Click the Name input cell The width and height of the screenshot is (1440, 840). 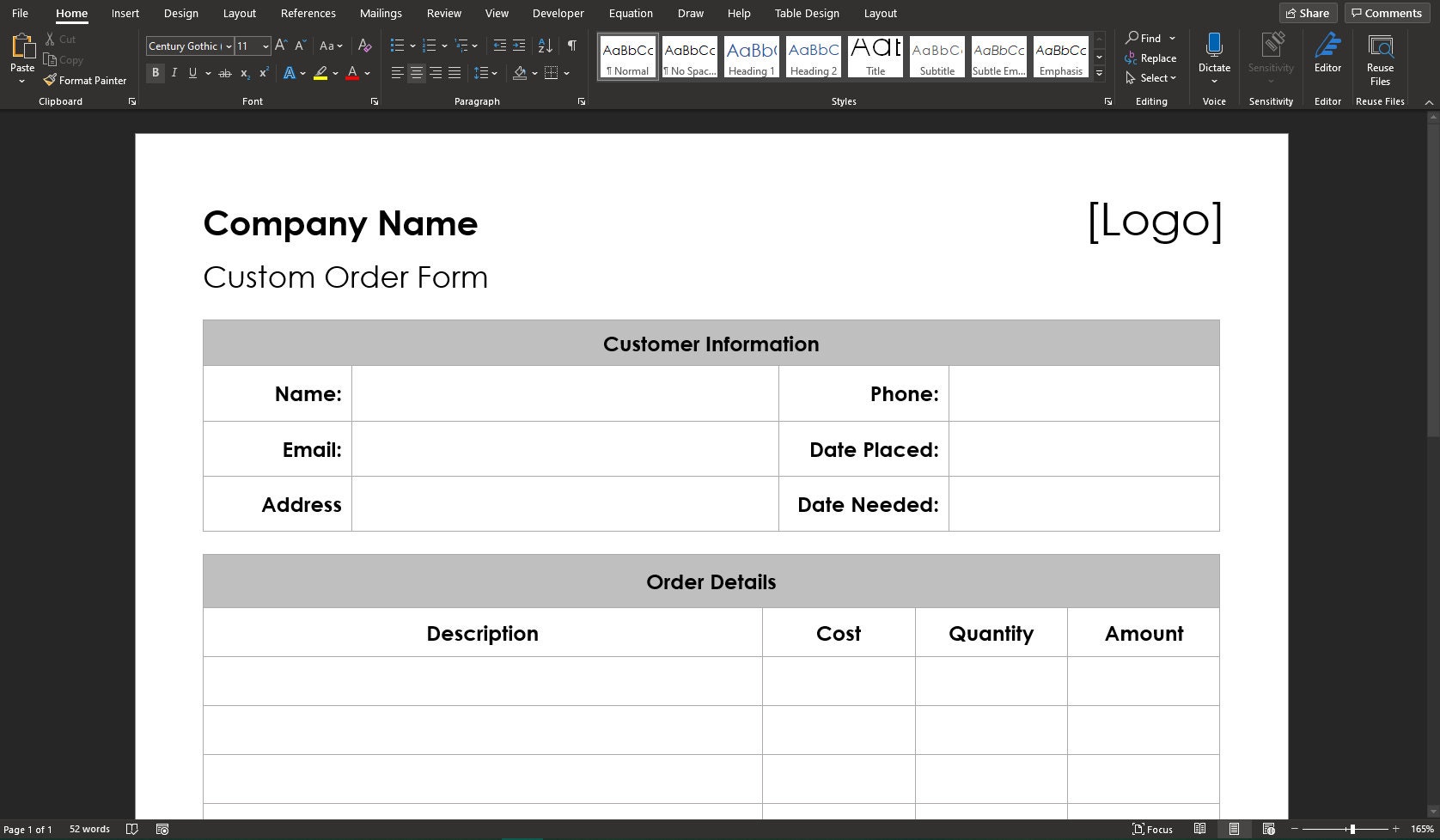[x=565, y=393]
